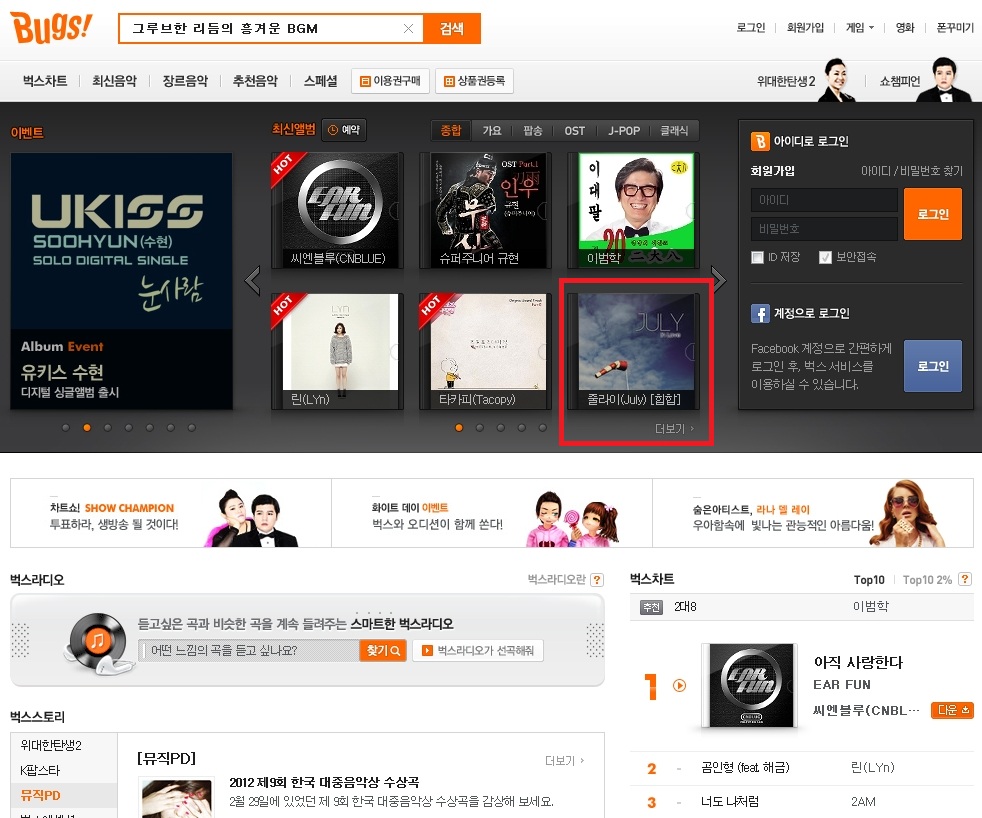
Task: Open the 회원가입 link in top bar
Action: [x=805, y=28]
